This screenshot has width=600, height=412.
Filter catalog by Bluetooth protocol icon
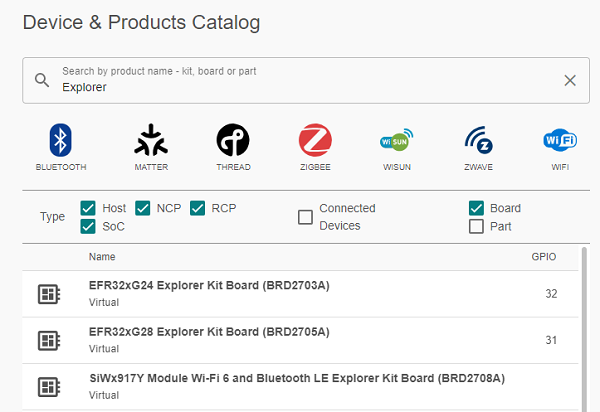pyautogui.click(x=60, y=140)
